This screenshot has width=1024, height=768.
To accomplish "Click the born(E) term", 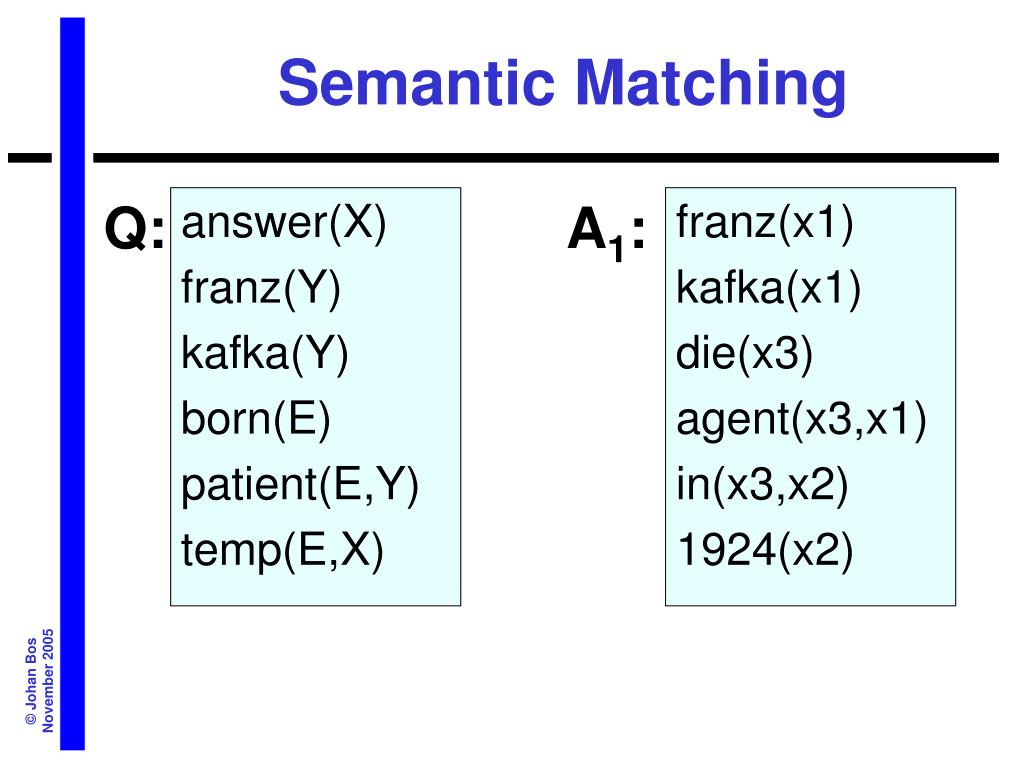I will [x=255, y=419].
